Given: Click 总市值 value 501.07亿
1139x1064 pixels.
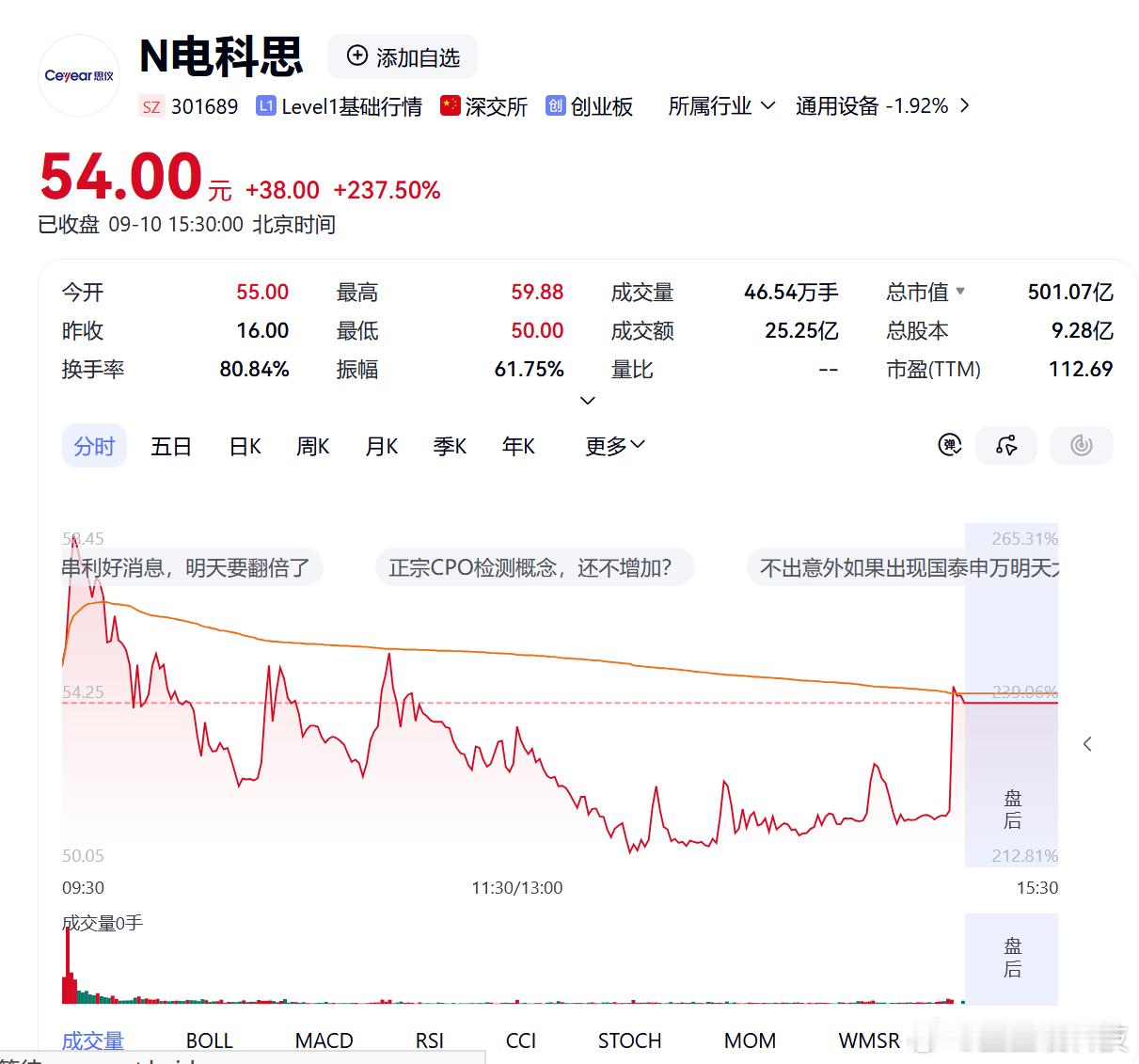Looking at the screenshot, I should (x=1070, y=292).
